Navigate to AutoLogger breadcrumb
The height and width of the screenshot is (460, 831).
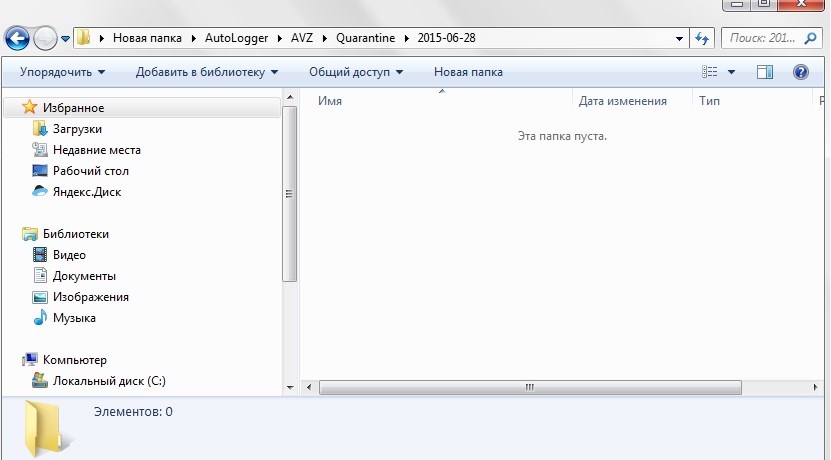coord(236,38)
